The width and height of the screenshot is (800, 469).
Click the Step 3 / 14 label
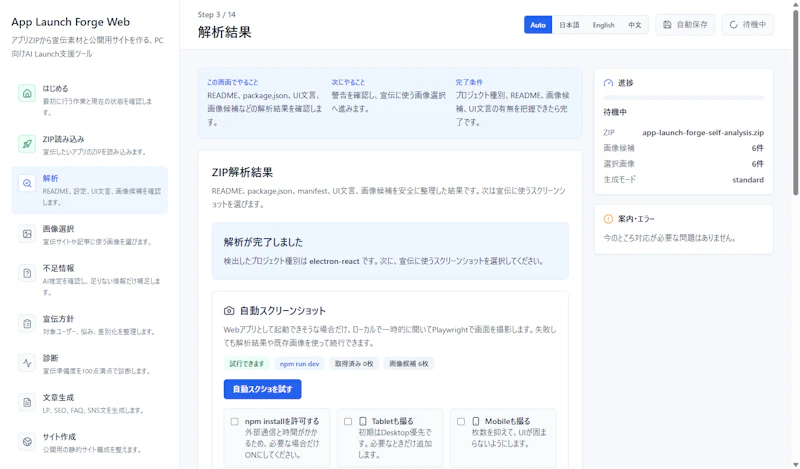(x=216, y=14)
